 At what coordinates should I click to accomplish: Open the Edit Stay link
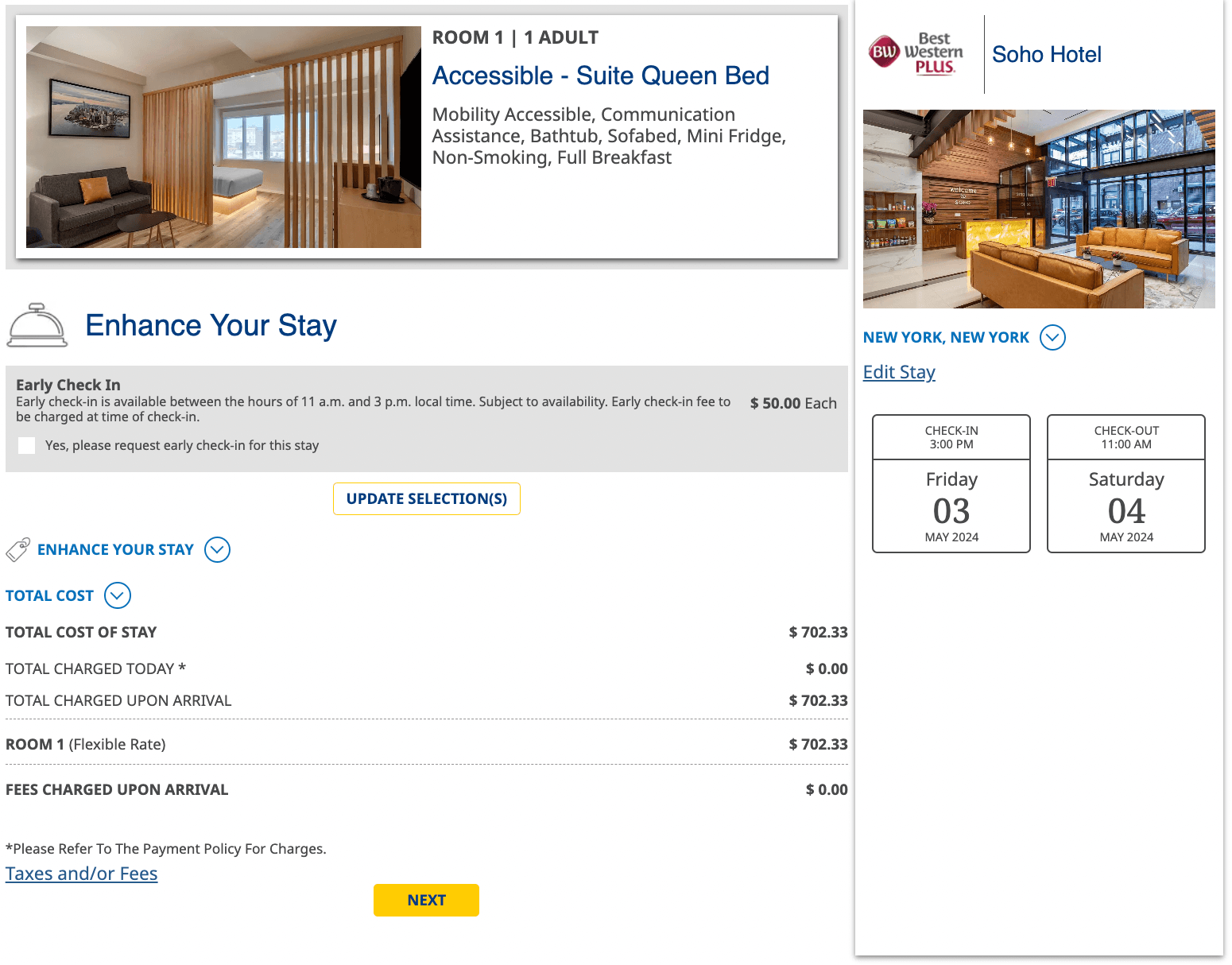coord(899,372)
